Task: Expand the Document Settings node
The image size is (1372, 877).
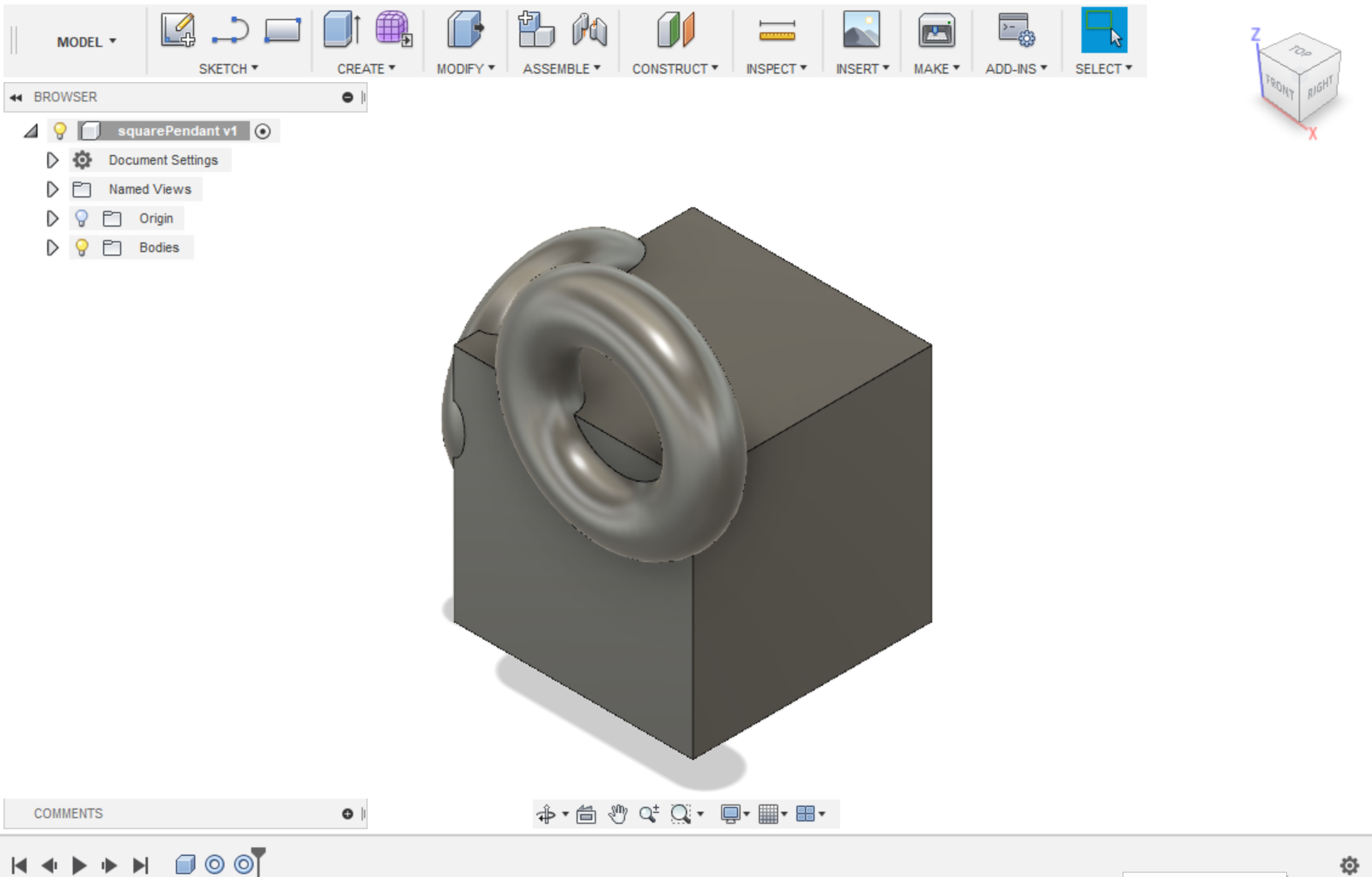Action: (52, 160)
